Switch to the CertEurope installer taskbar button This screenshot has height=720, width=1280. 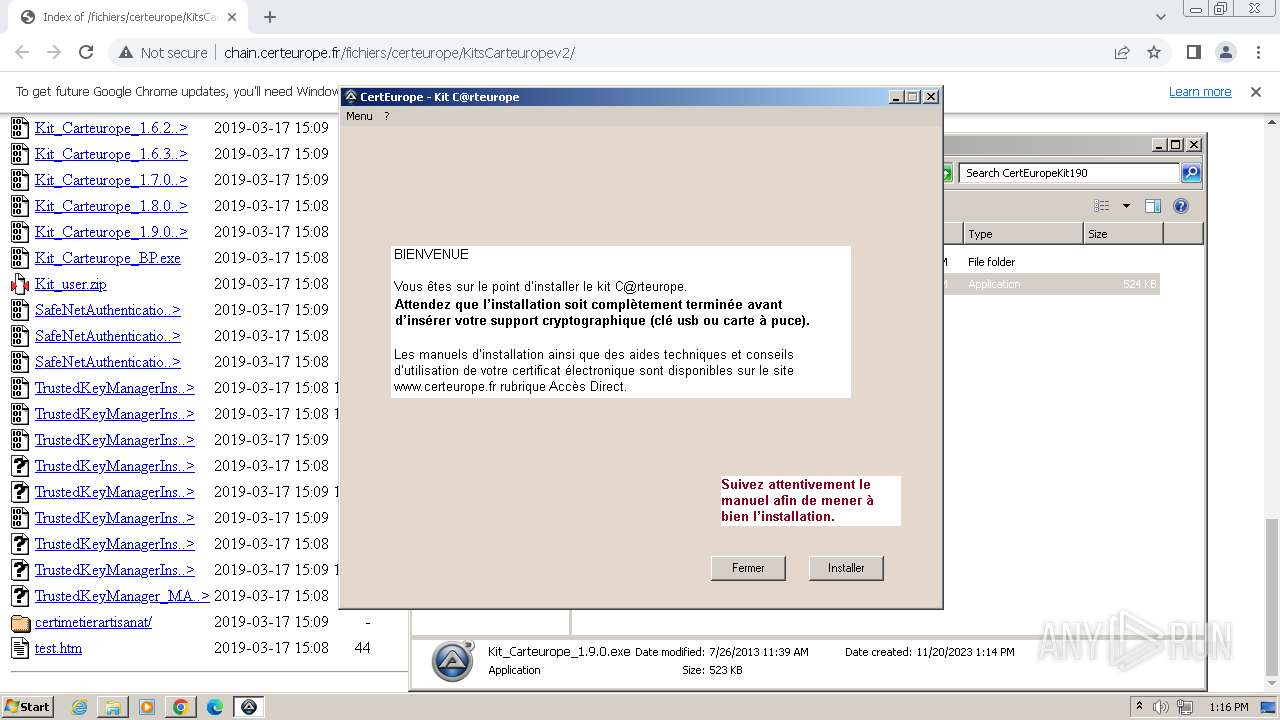click(x=249, y=707)
